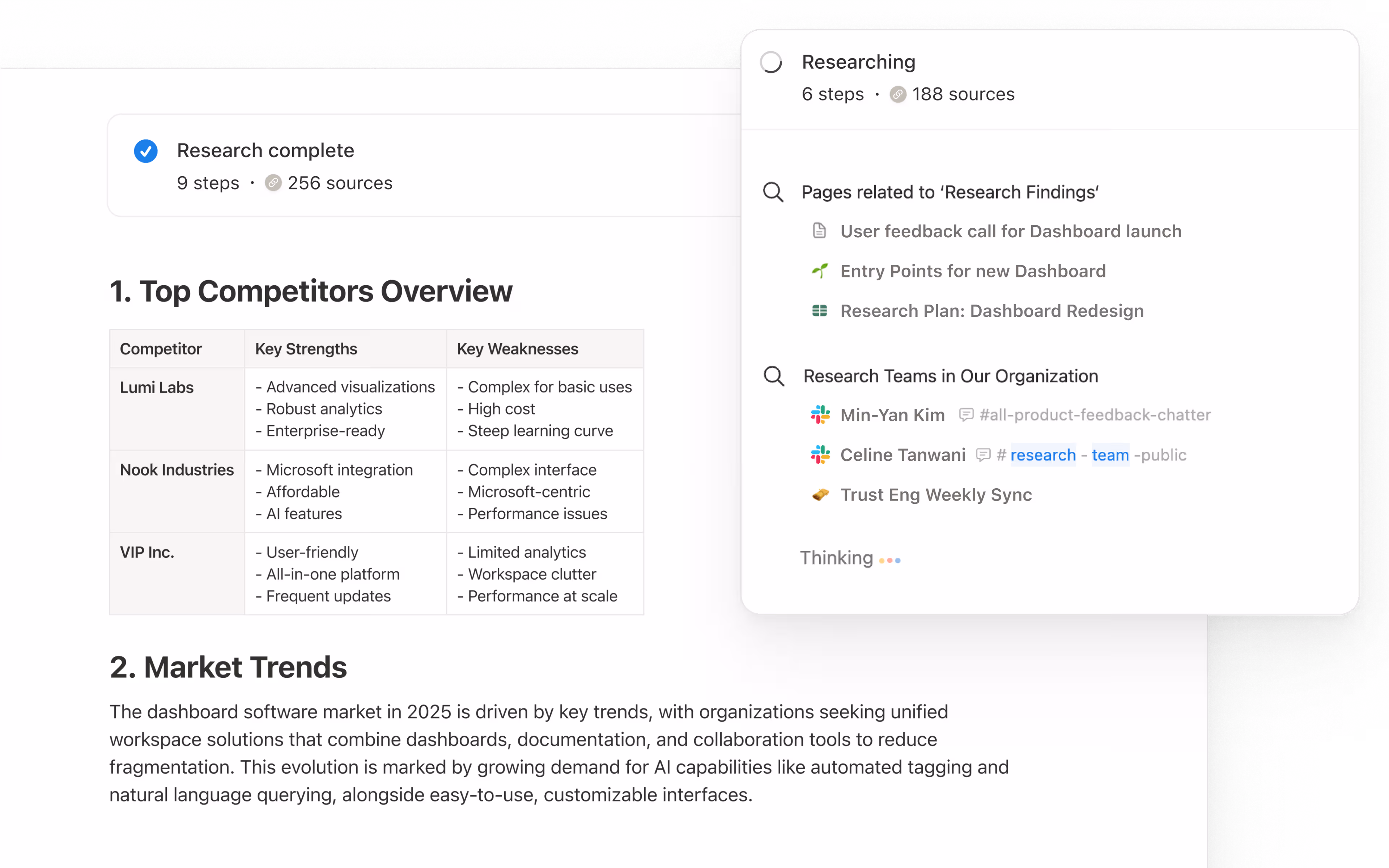Click Slack icon beside Min-Yan Kim
This screenshot has height=868, width=1389.
(820, 414)
